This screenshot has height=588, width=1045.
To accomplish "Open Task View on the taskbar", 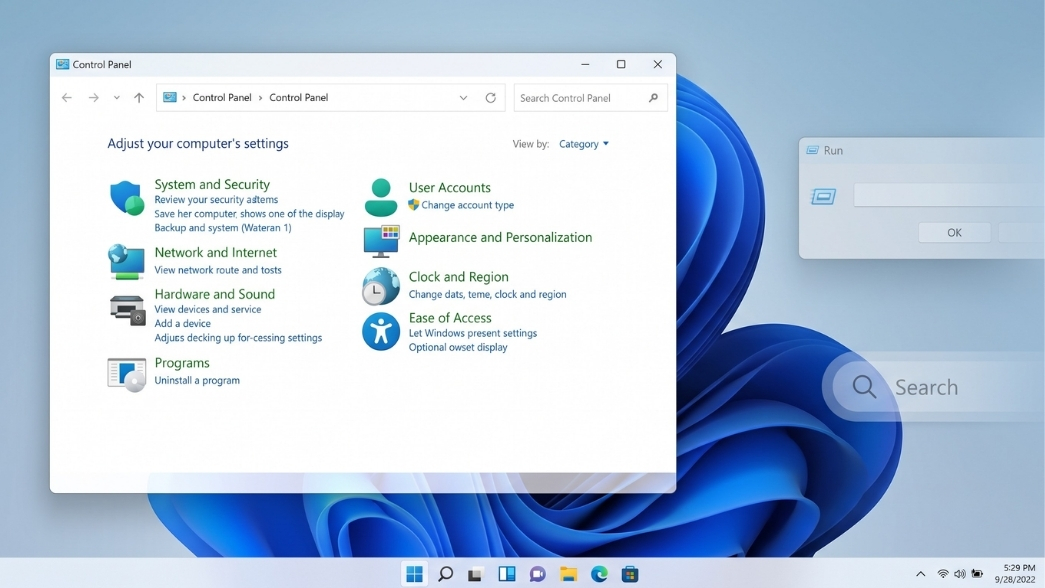I will coord(475,573).
